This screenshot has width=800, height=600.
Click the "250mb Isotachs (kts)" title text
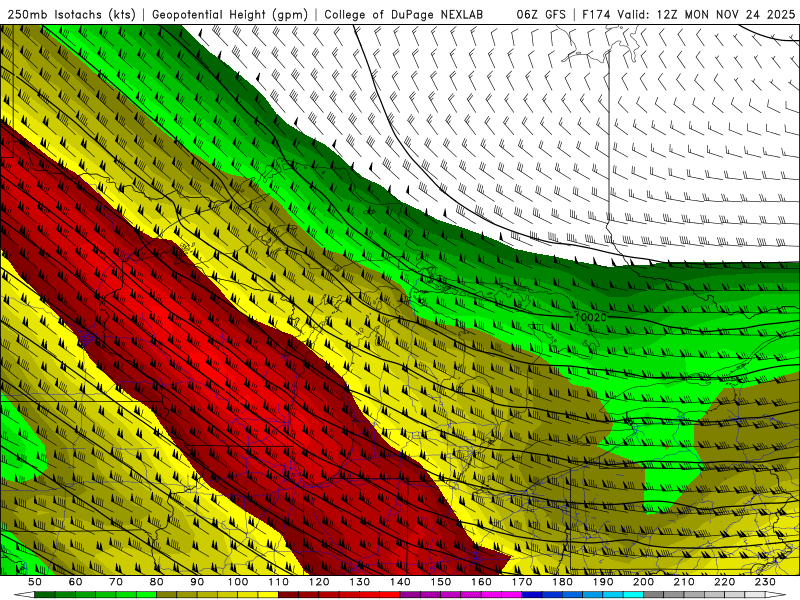pyautogui.click(x=71, y=15)
